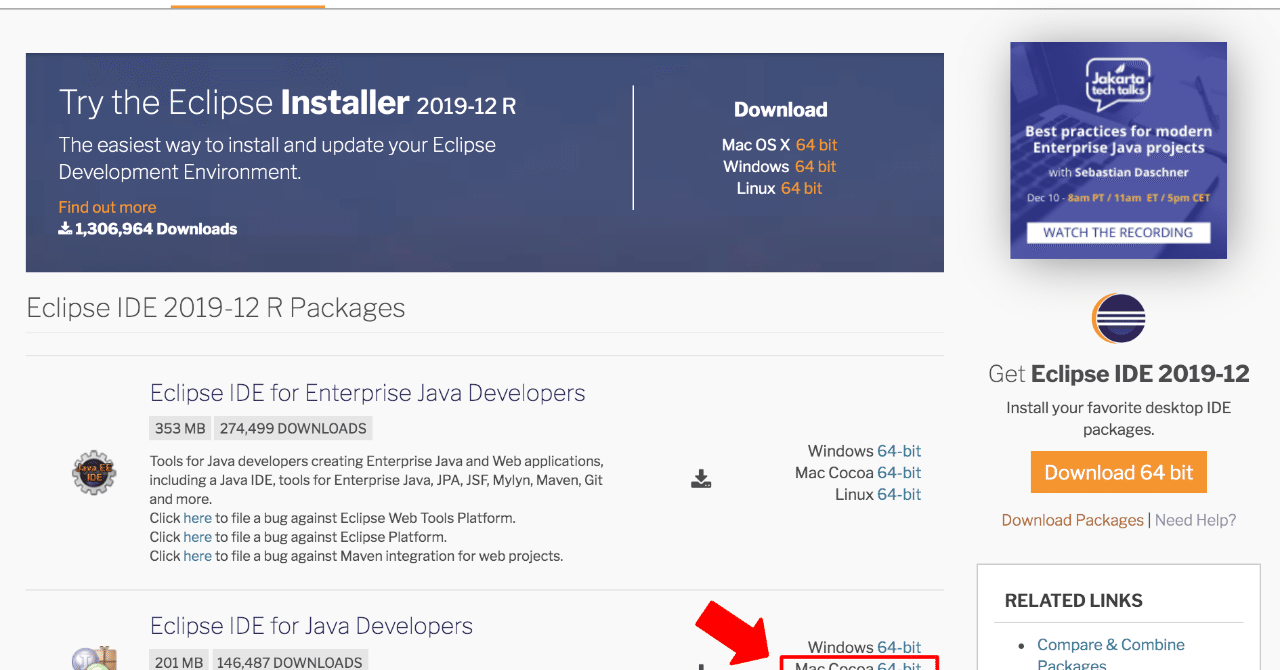Click the Java EE IDE gear icon
The image size is (1280, 670).
click(x=94, y=472)
